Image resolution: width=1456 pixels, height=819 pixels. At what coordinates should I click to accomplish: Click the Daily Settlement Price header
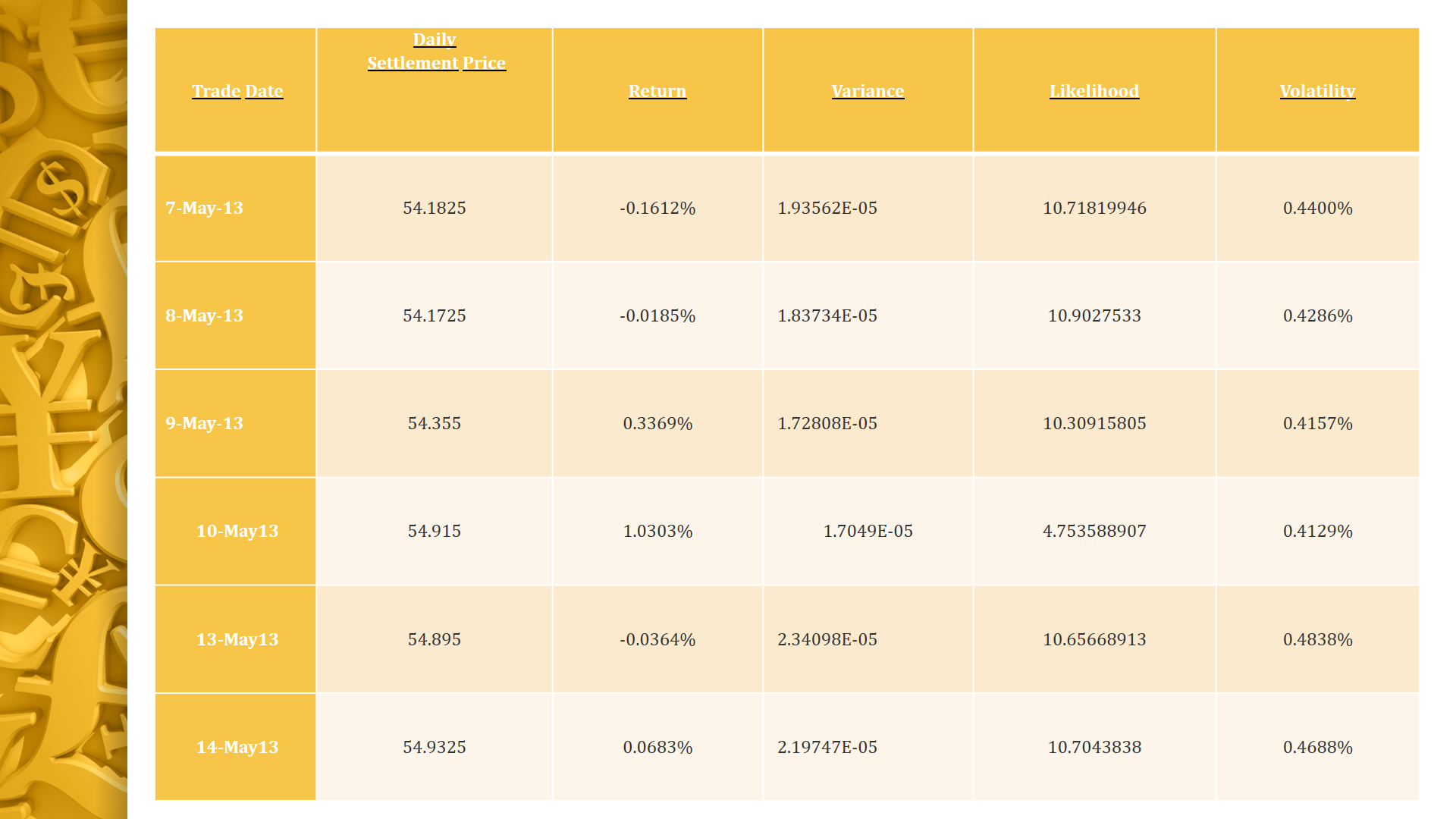pos(436,52)
